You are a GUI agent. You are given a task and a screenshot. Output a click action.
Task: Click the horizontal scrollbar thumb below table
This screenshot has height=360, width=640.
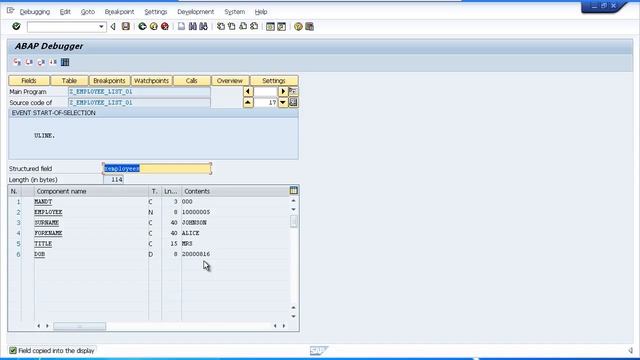click(80, 326)
